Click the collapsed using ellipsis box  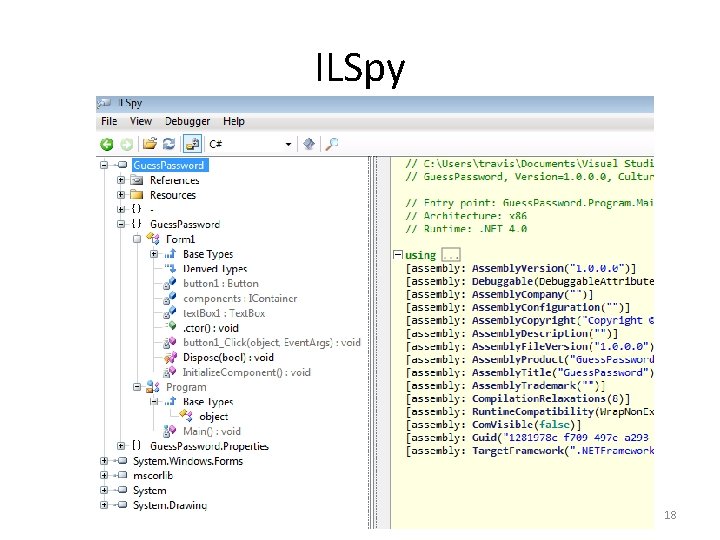tap(450, 254)
